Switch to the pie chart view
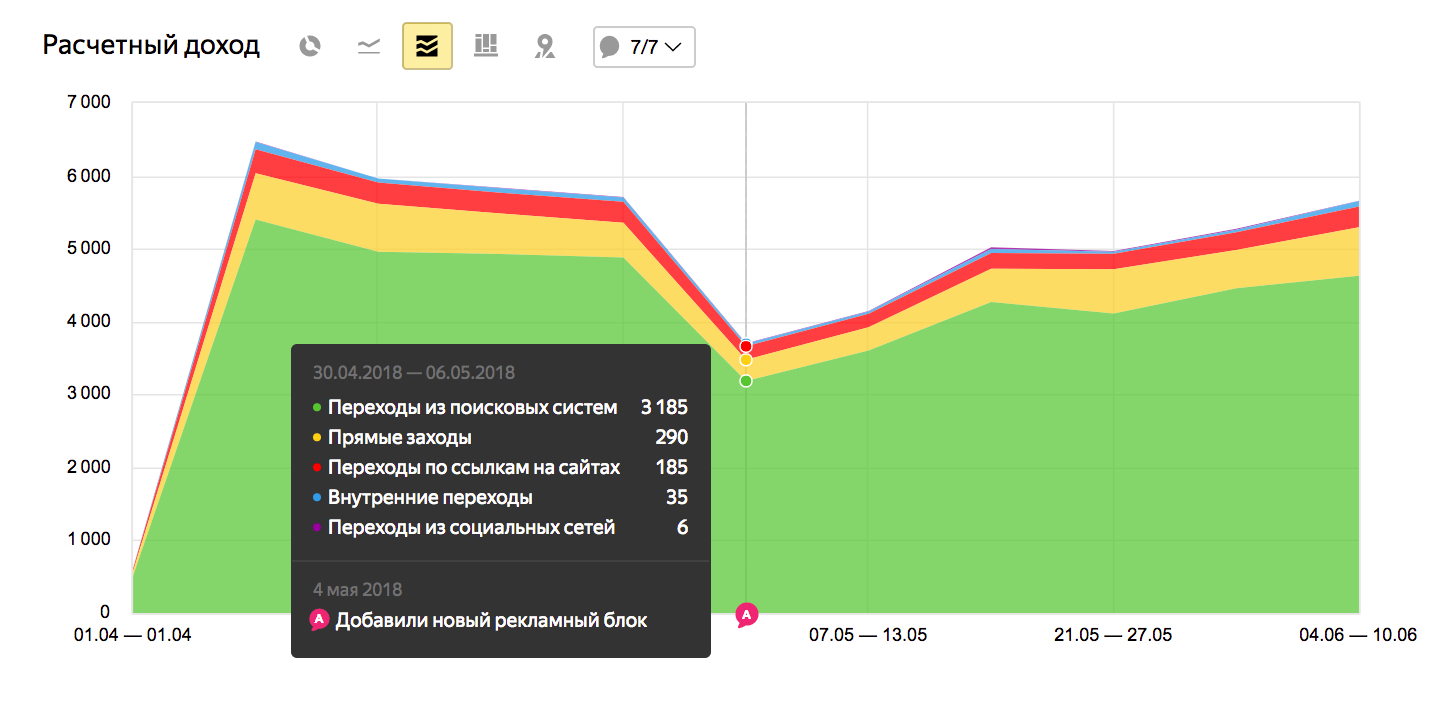 [311, 46]
